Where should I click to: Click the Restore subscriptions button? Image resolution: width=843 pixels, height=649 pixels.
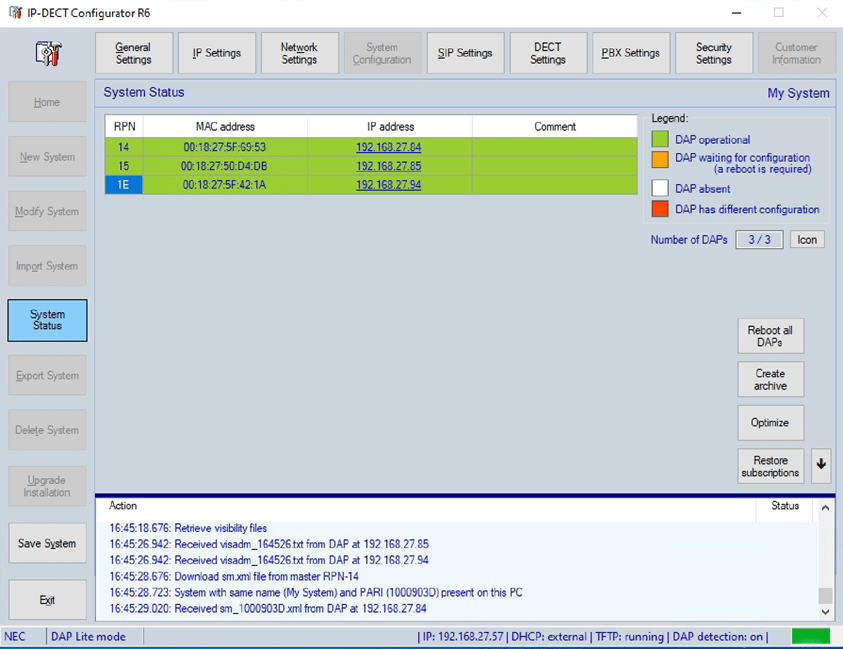coord(770,466)
